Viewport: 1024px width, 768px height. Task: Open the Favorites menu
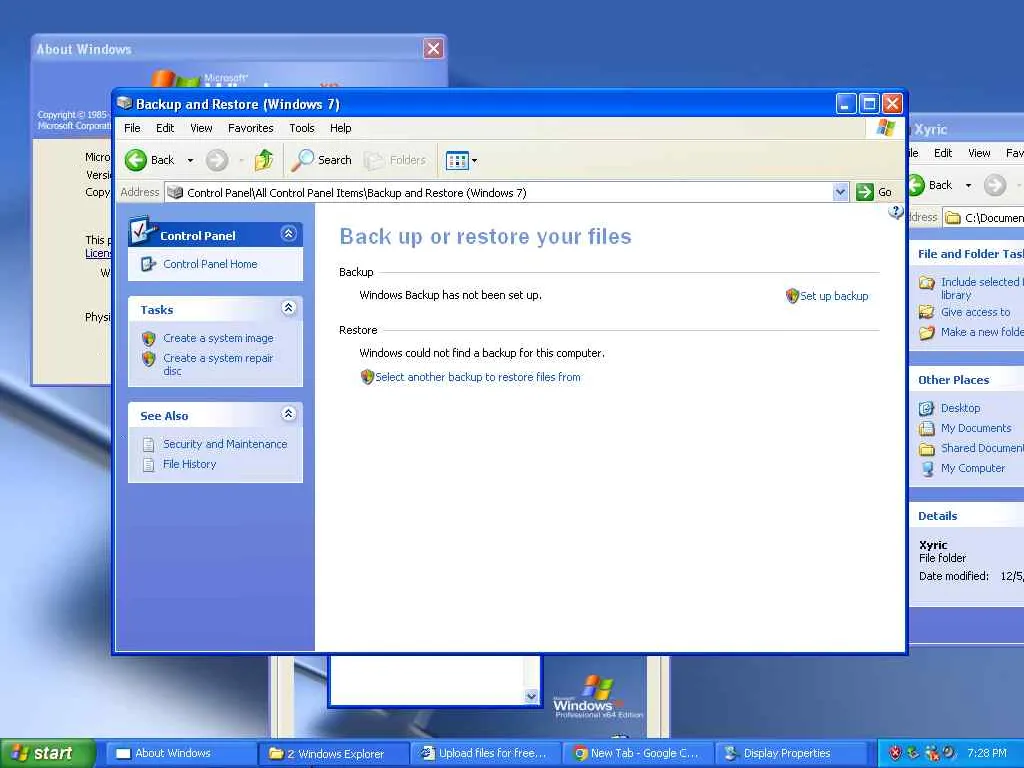251,128
